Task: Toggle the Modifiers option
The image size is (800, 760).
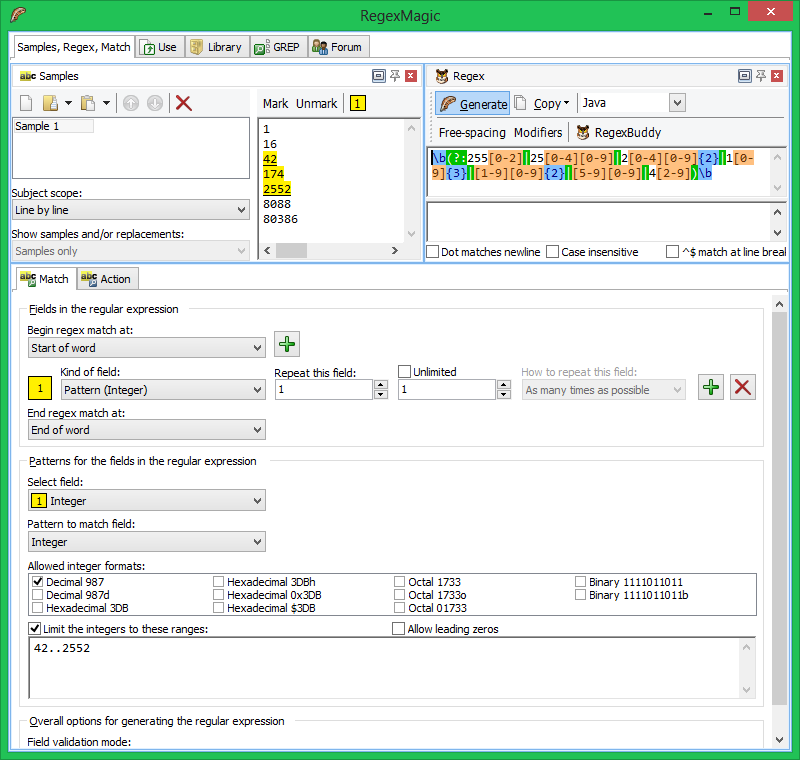Action: 538,133
